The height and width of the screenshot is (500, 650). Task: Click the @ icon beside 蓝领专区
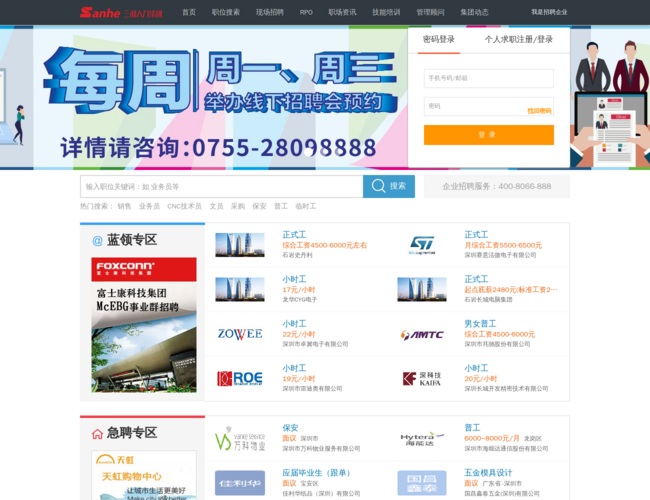(x=97, y=240)
